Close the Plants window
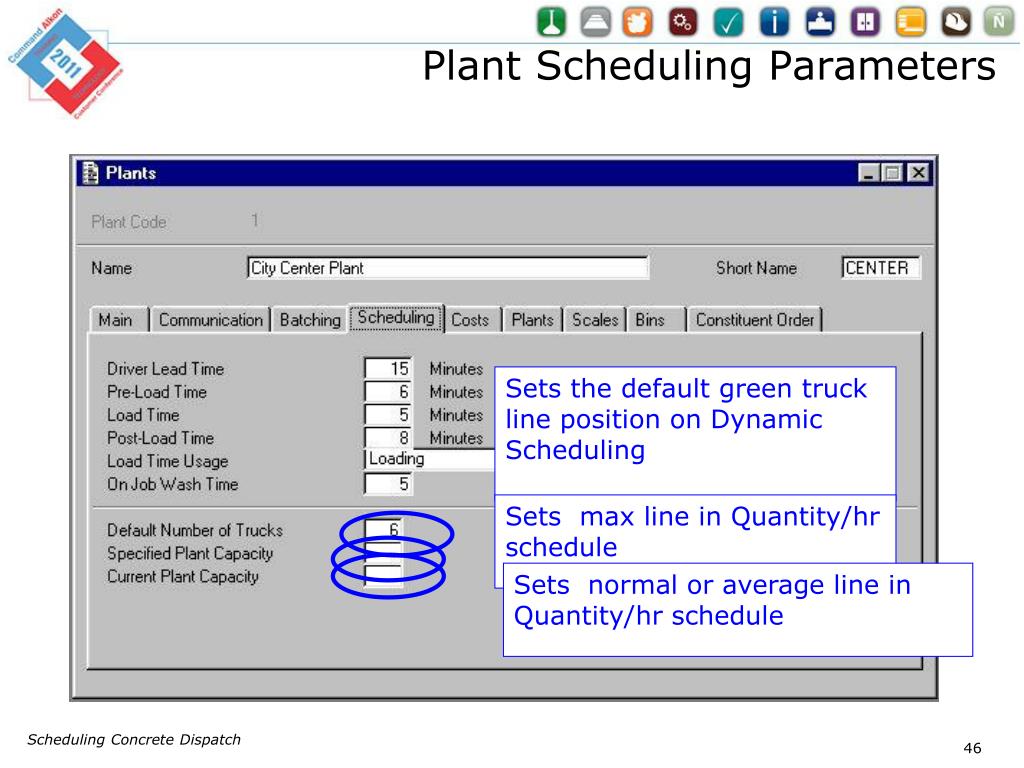The image size is (1024, 768). pos(919,173)
